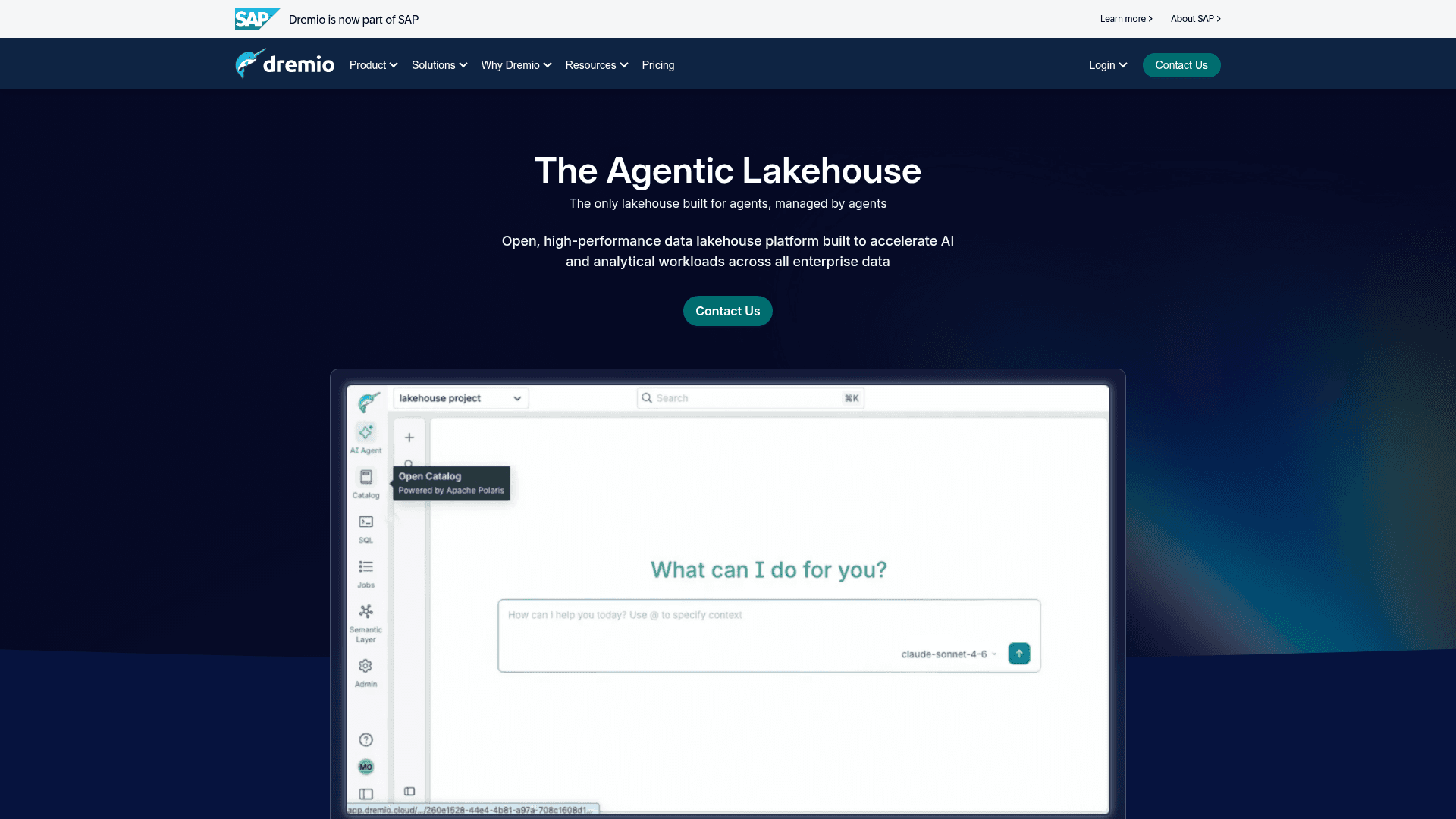Click the MO user avatar
Screen dimensions: 1456x819
(366, 767)
